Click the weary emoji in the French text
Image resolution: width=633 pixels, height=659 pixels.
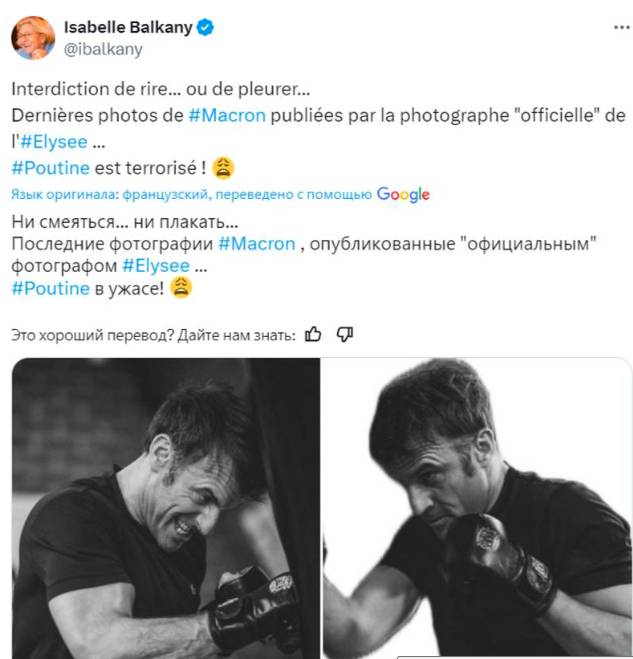pyautogui.click(x=225, y=168)
